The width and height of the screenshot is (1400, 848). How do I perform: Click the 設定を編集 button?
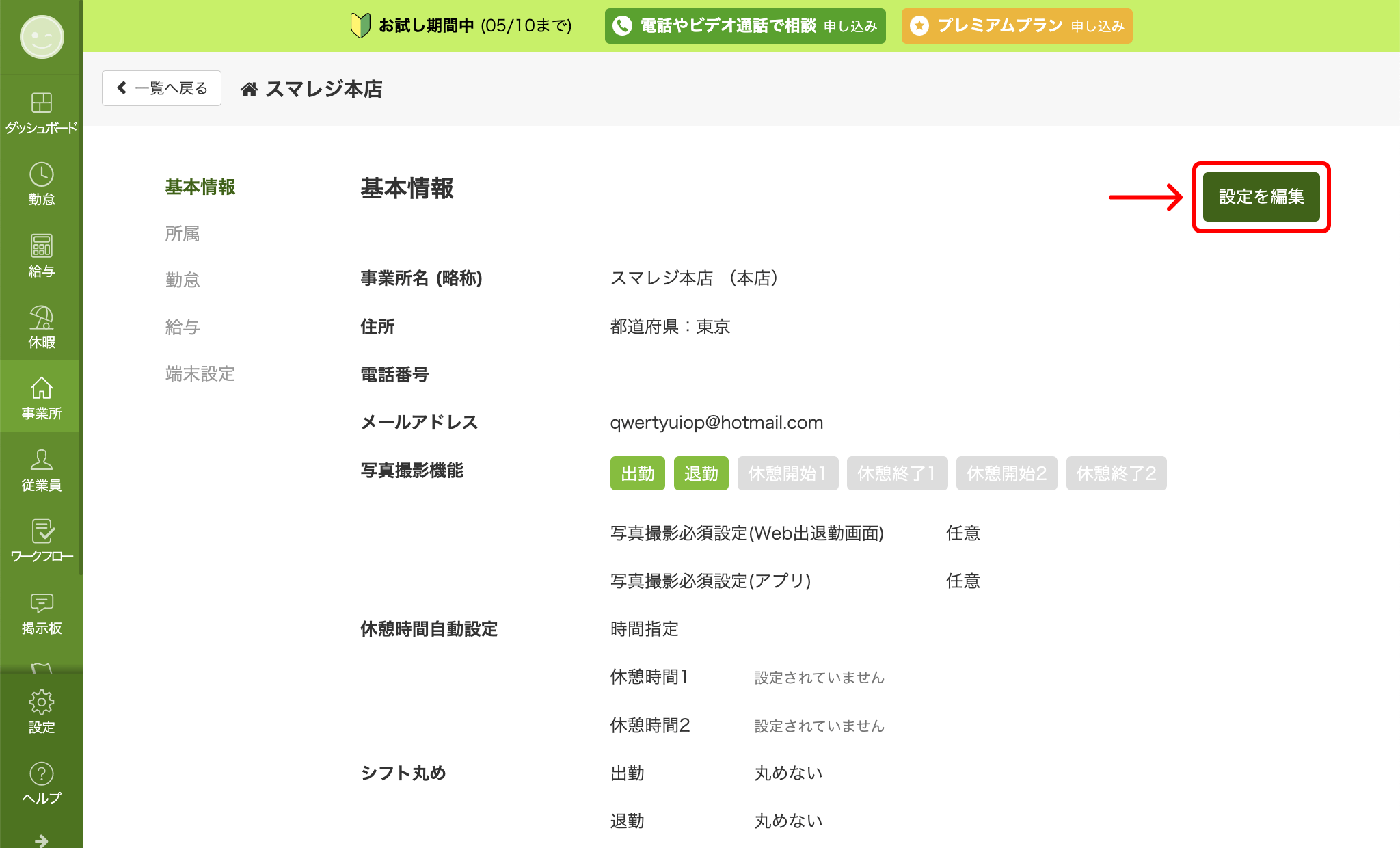click(x=1261, y=197)
